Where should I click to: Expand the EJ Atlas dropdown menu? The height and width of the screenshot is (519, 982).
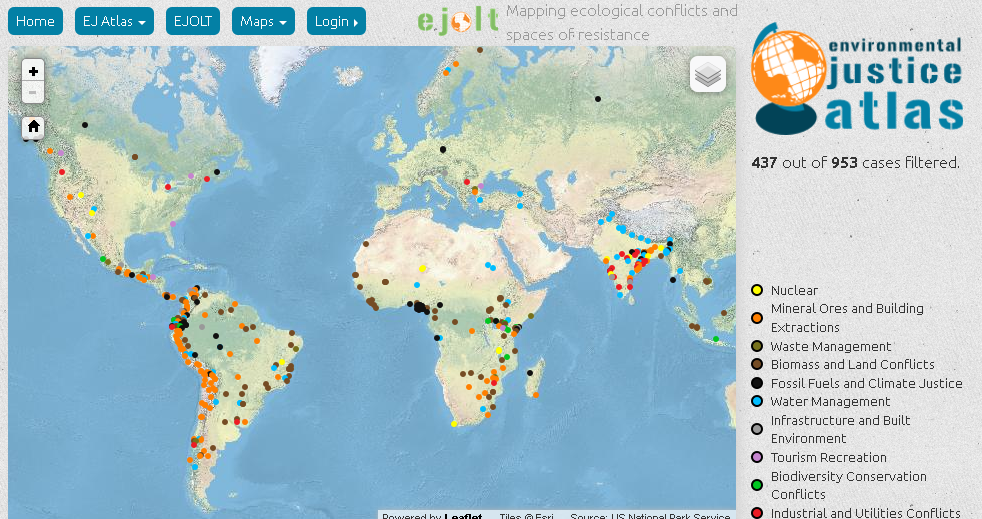(114, 21)
